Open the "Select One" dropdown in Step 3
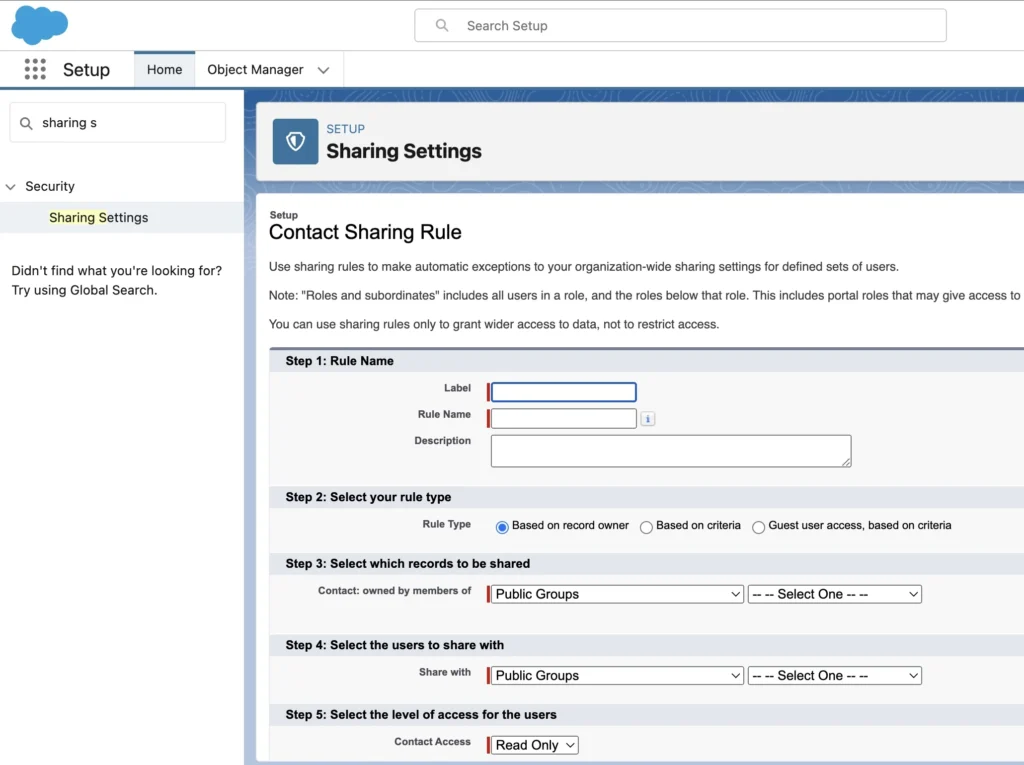The height and width of the screenshot is (765, 1024). [834, 593]
